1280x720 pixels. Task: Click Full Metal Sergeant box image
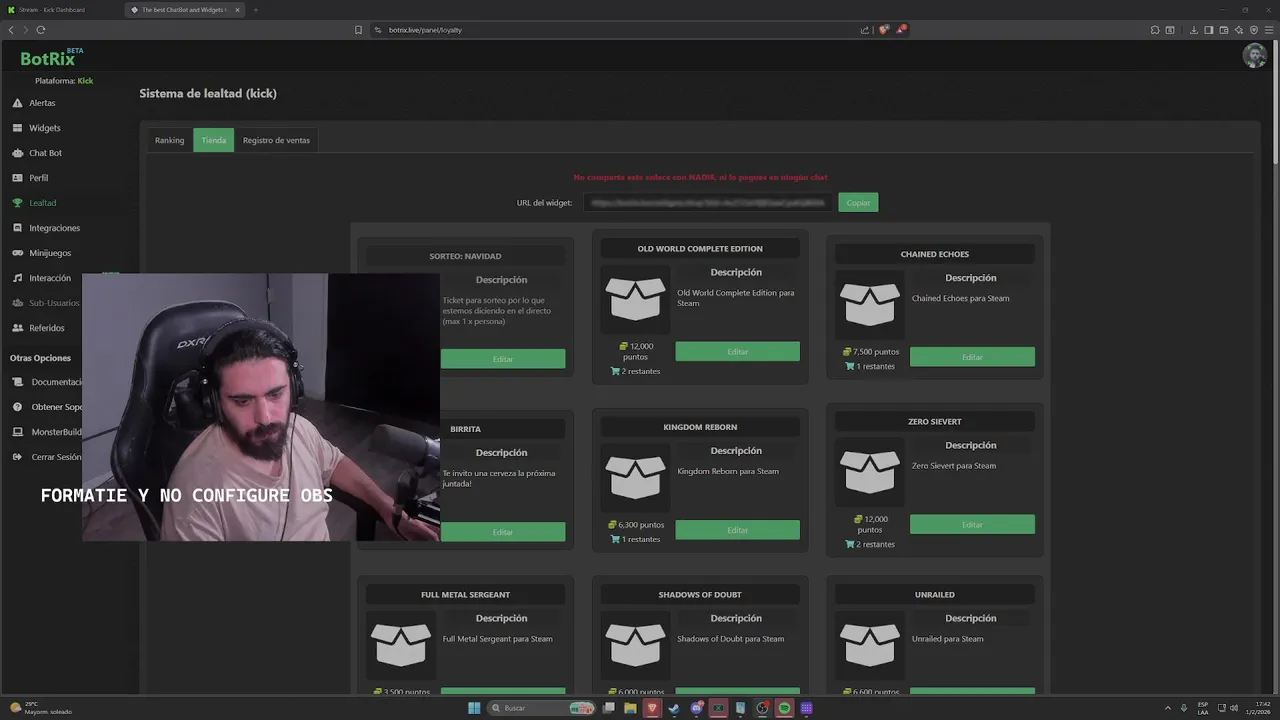400,644
